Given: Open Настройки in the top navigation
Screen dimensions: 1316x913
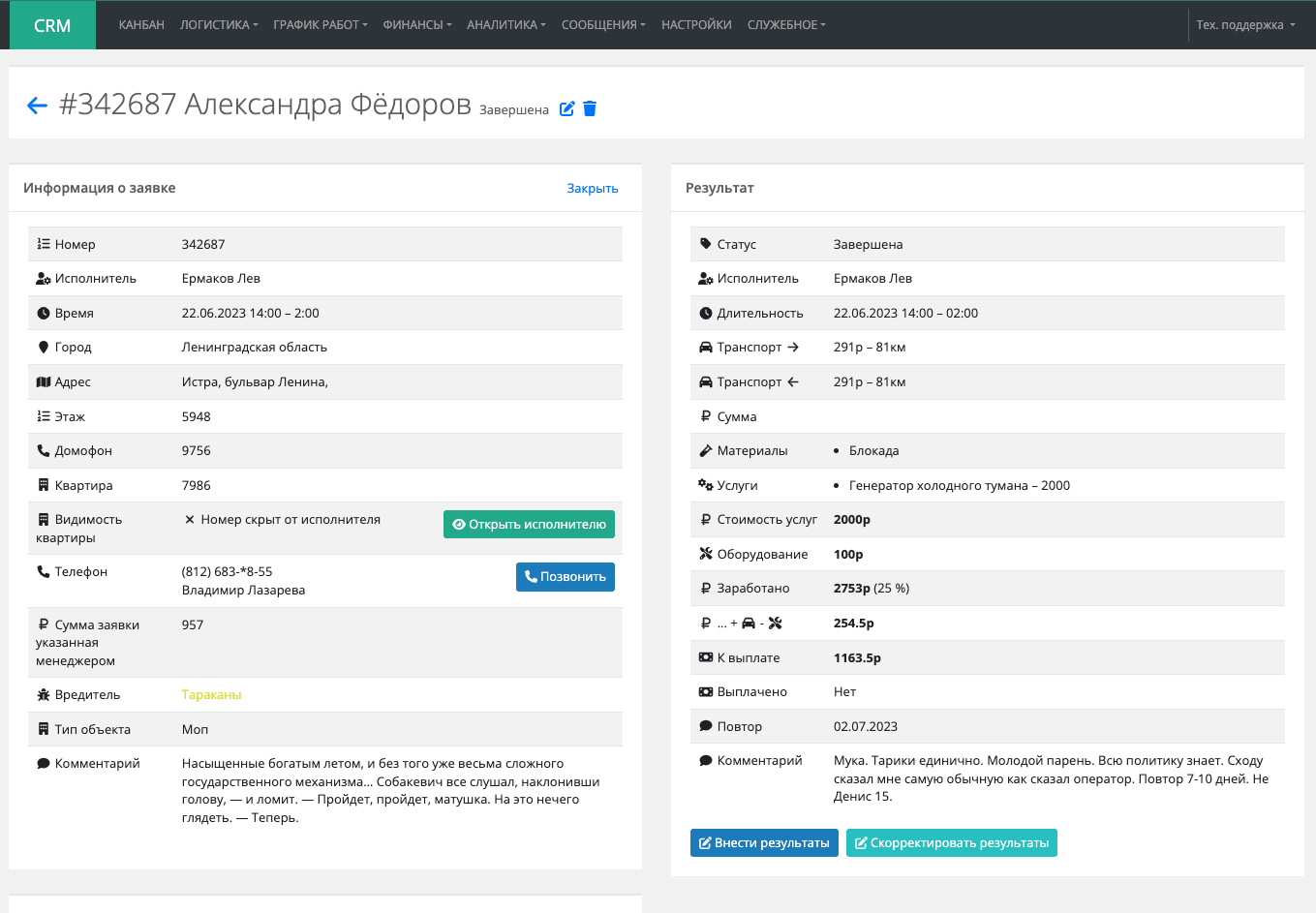Looking at the screenshot, I should coord(696,25).
